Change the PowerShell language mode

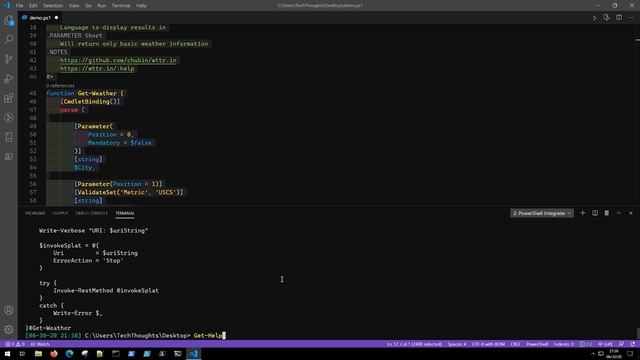(537, 344)
